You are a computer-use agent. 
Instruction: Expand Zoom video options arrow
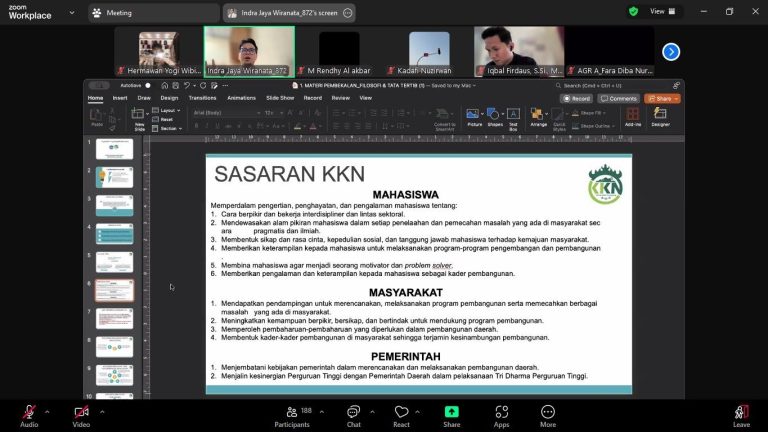102,412
